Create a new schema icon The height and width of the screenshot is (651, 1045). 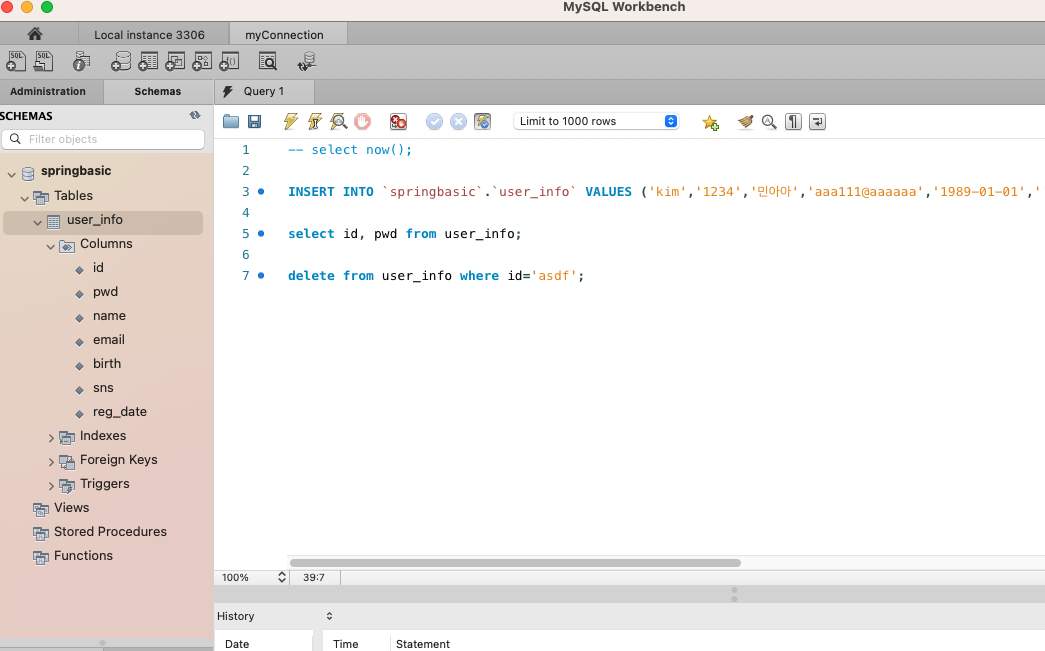coord(121,61)
